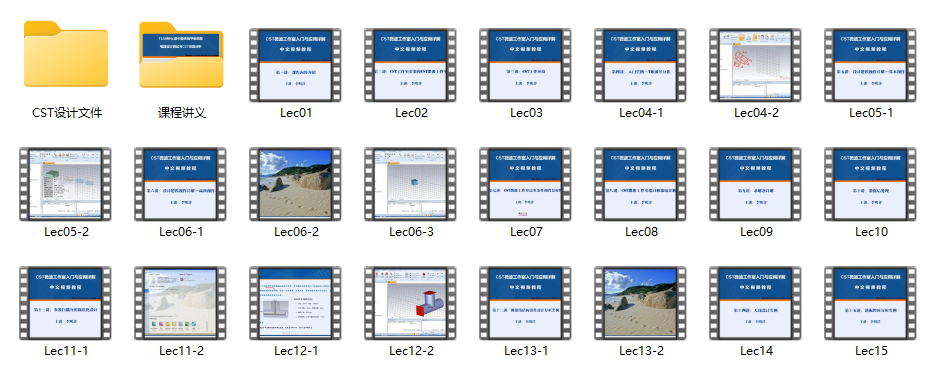Select the Lec02 video thumbnail
The width and height of the screenshot is (935, 381).
click(x=411, y=65)
